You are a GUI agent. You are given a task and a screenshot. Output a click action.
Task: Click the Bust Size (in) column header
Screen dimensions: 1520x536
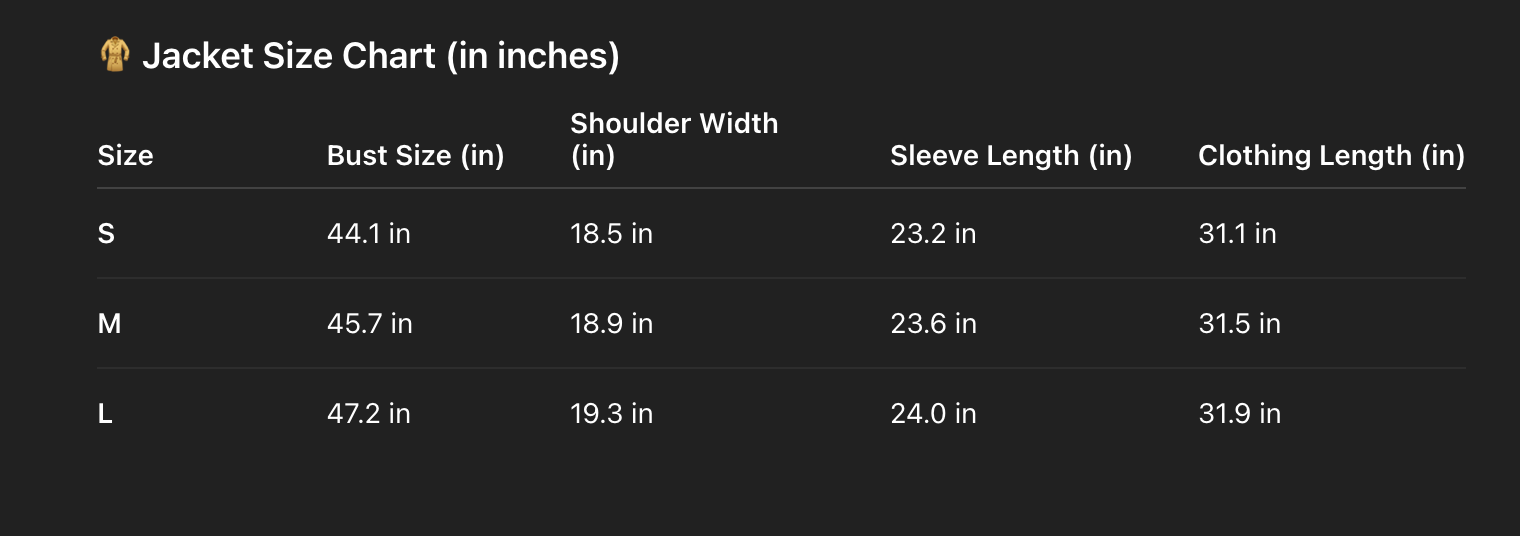tap(415, 156)
